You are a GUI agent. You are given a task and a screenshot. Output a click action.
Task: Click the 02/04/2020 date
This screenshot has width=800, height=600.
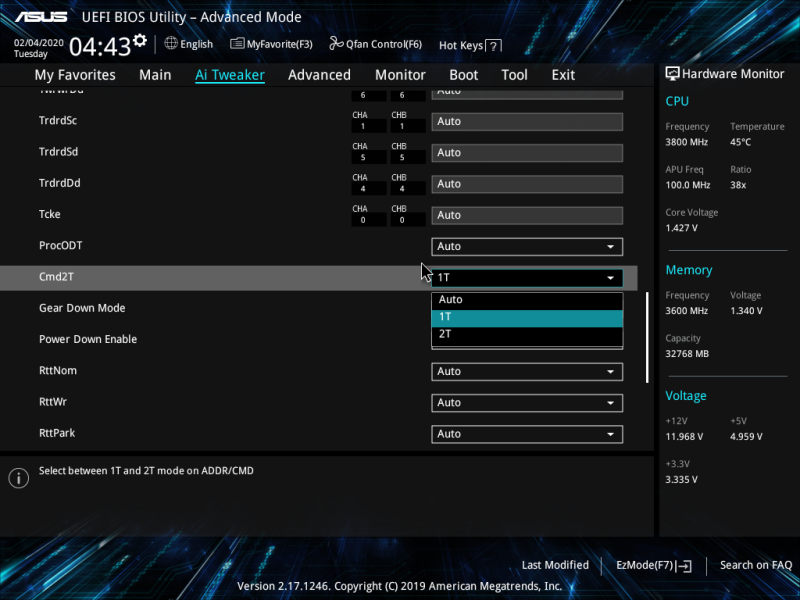pos(39,43)
